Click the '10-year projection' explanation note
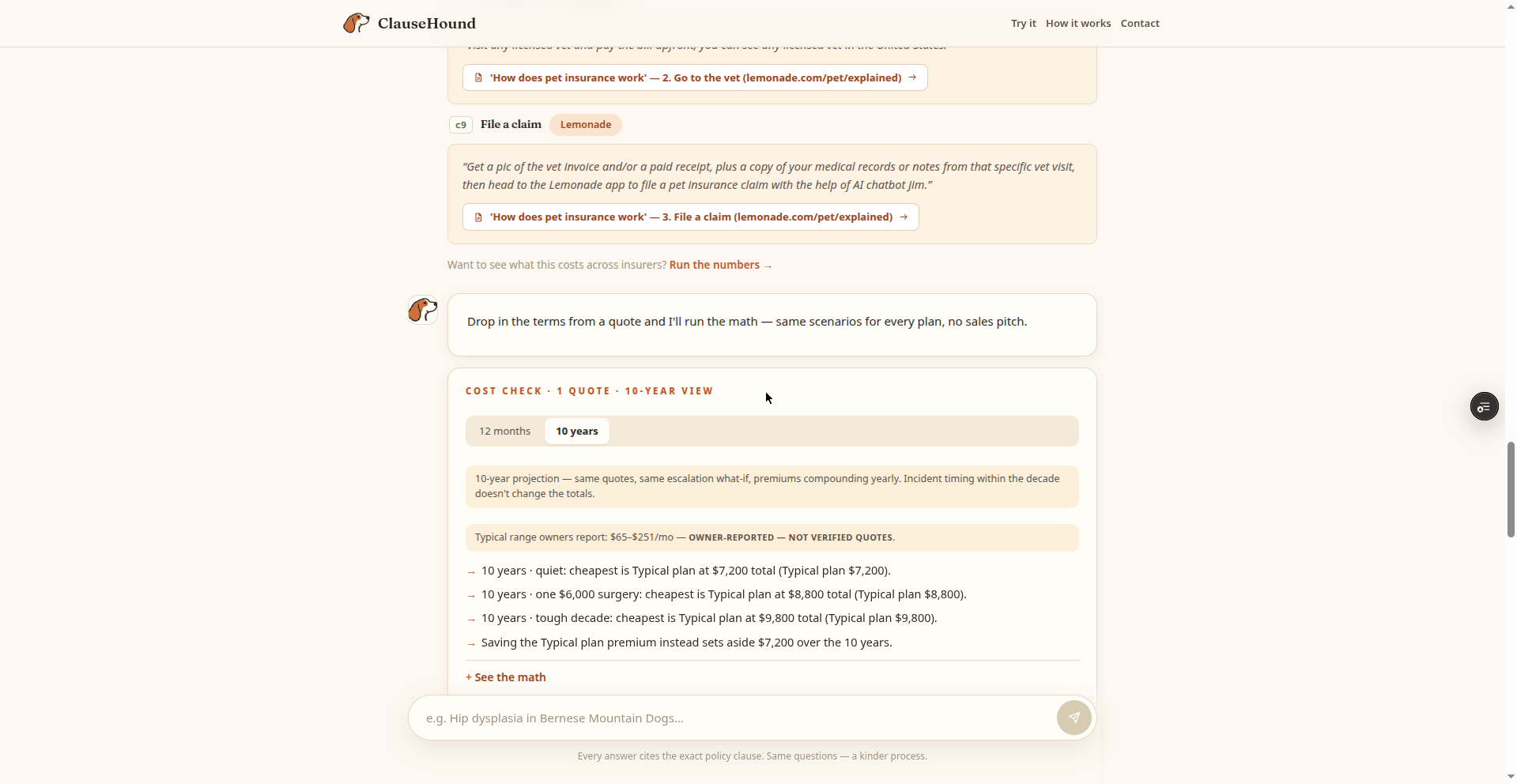Image resolution: width=1517 pixels, height=784 pixels. pyautogui.click(x=772, y=486)
